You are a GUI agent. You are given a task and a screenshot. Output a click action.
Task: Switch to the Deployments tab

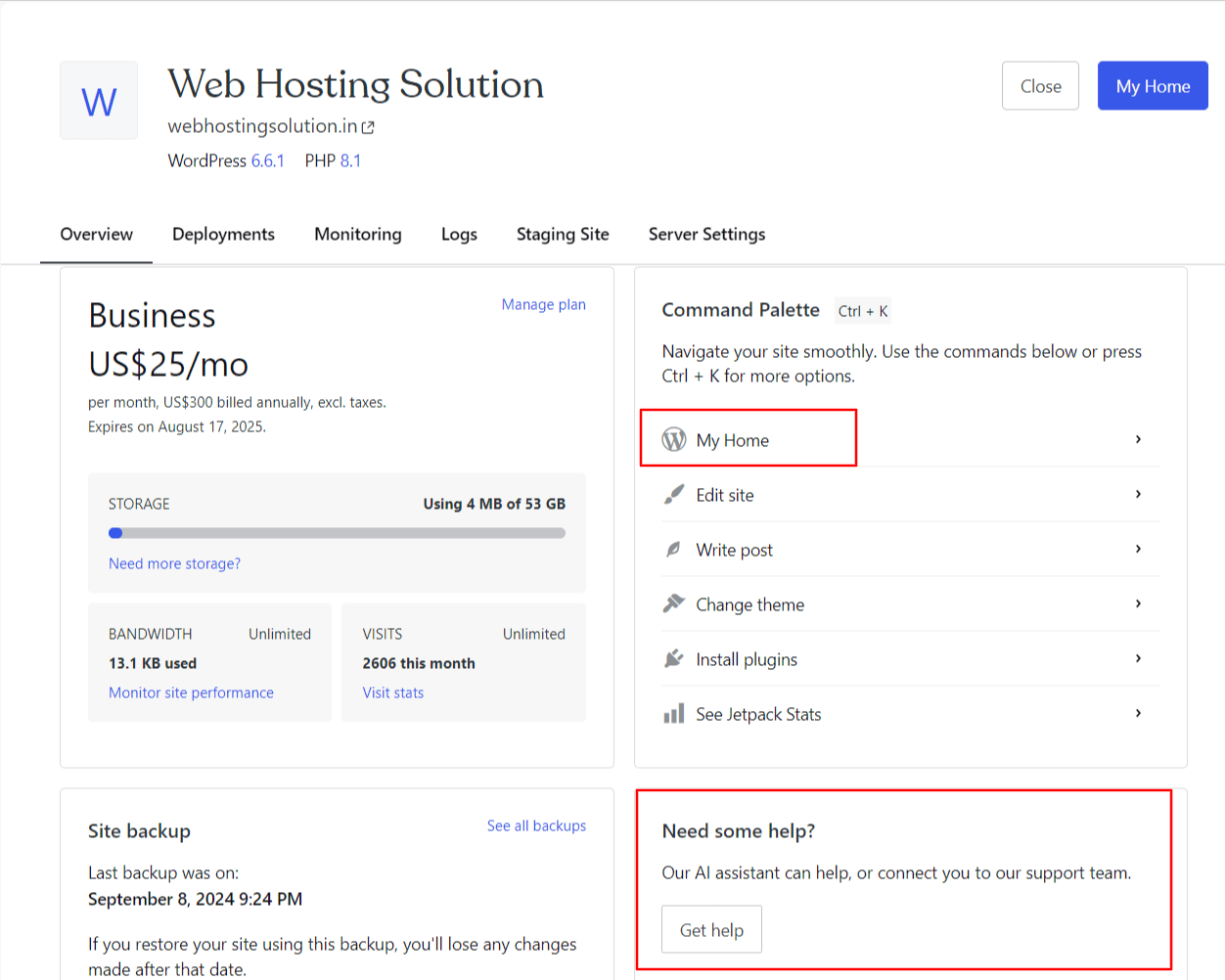click(x=223, y=234)
